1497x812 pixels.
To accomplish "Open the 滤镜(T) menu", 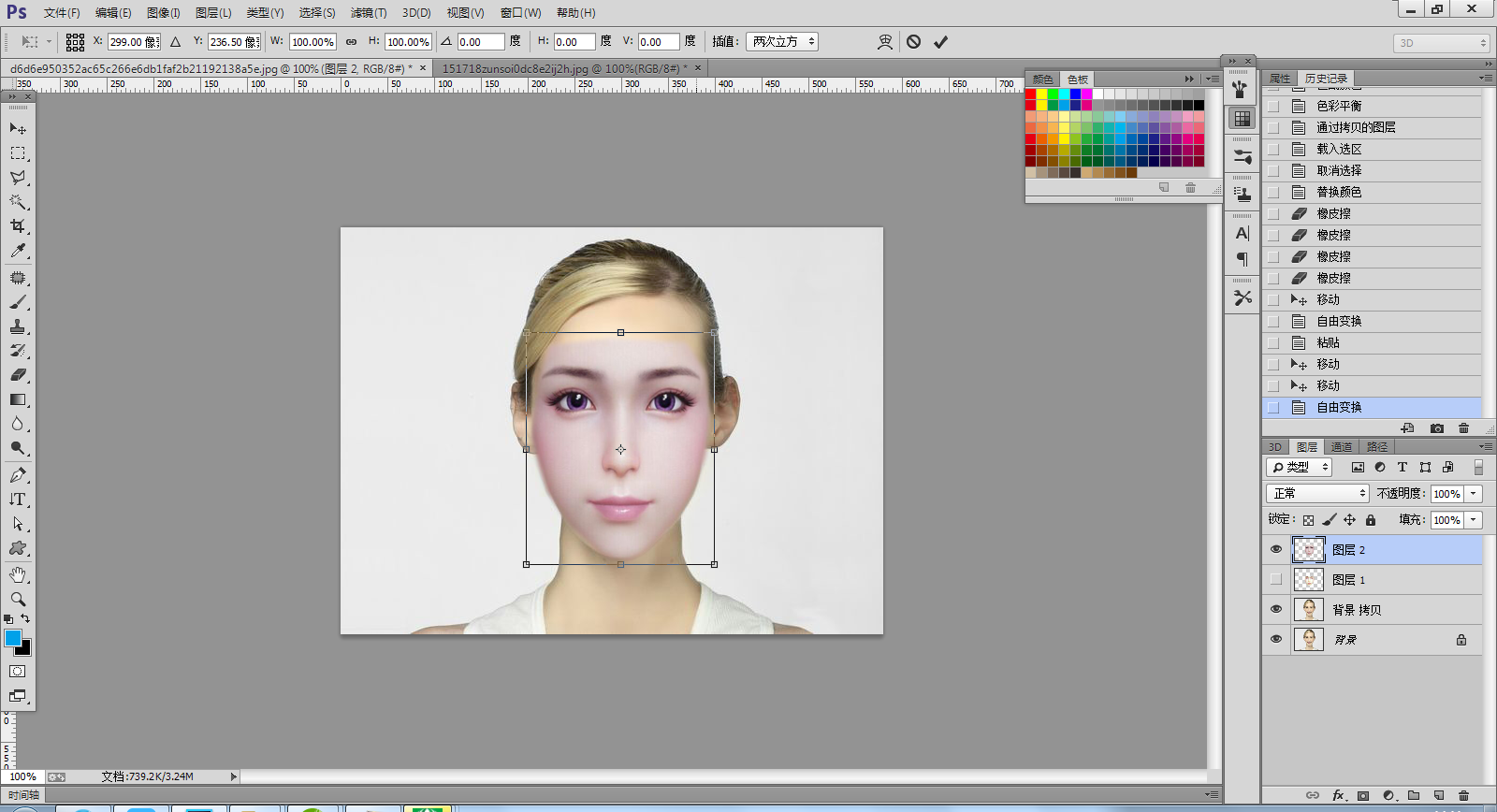I will click(368, 13).
